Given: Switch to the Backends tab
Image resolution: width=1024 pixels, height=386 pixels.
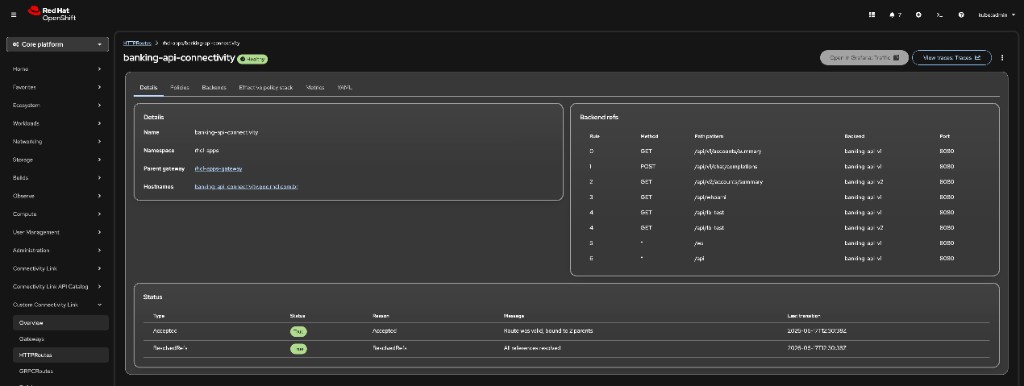Looking at the screenshot, I should (x=214, y=88).
